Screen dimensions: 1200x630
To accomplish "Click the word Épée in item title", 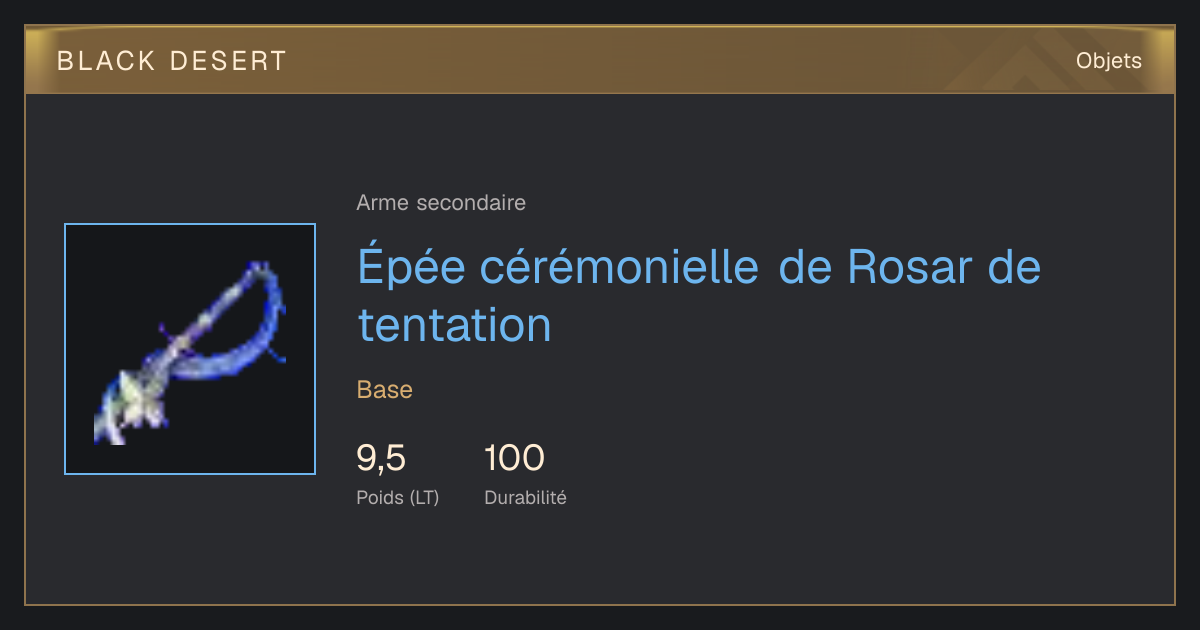I will click(x=413, y=268).
